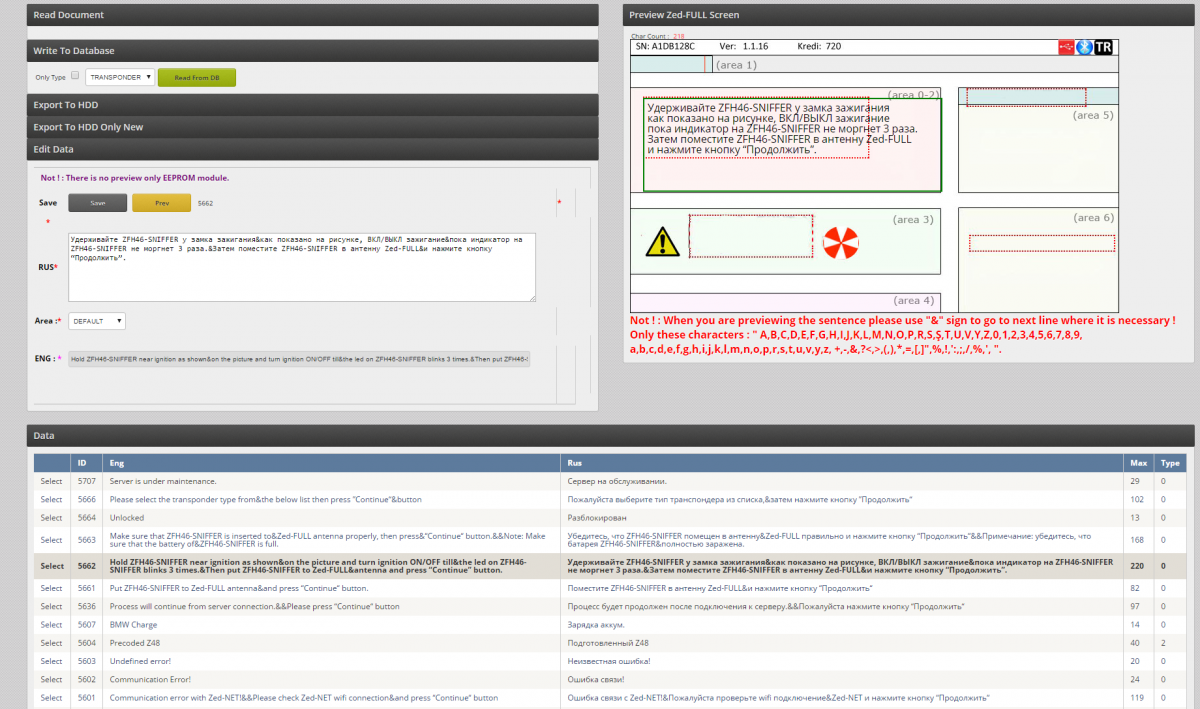Select the BMW Charge row 5607
1200x709 pixels.
click(x=51, y=624)
